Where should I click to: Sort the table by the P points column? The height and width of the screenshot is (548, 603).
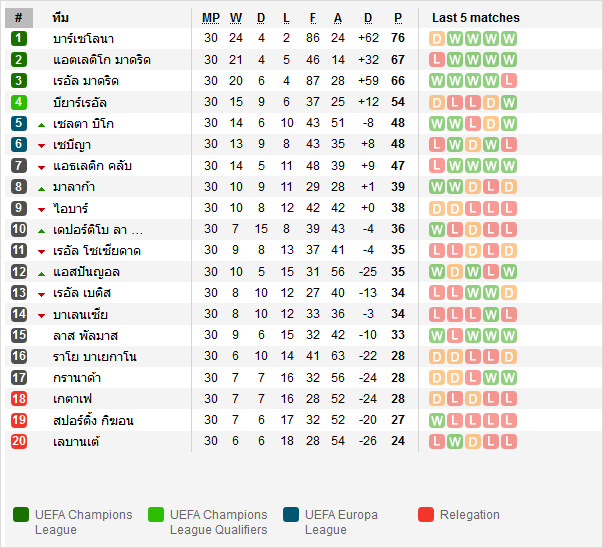point(398,18)
